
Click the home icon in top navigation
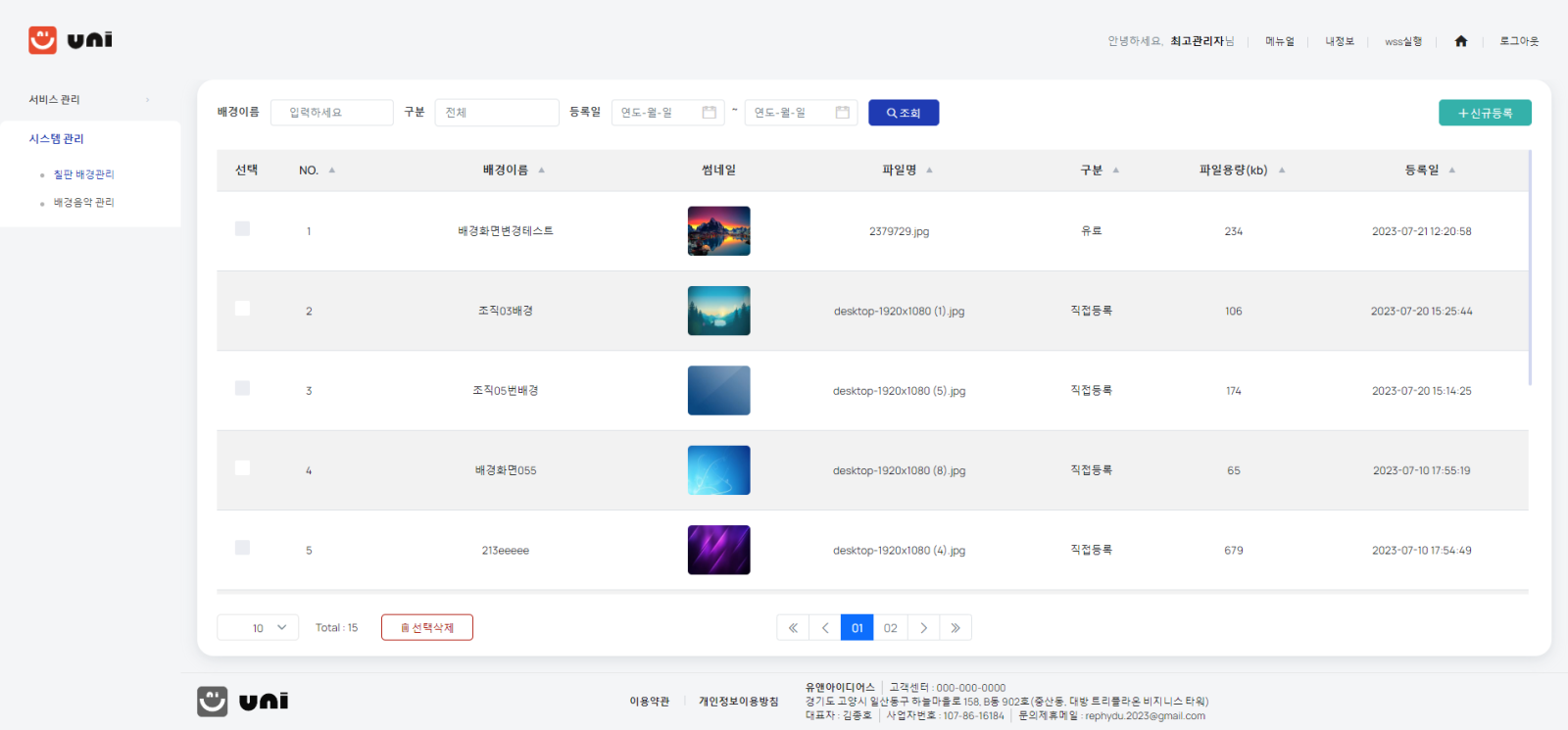1460,41
